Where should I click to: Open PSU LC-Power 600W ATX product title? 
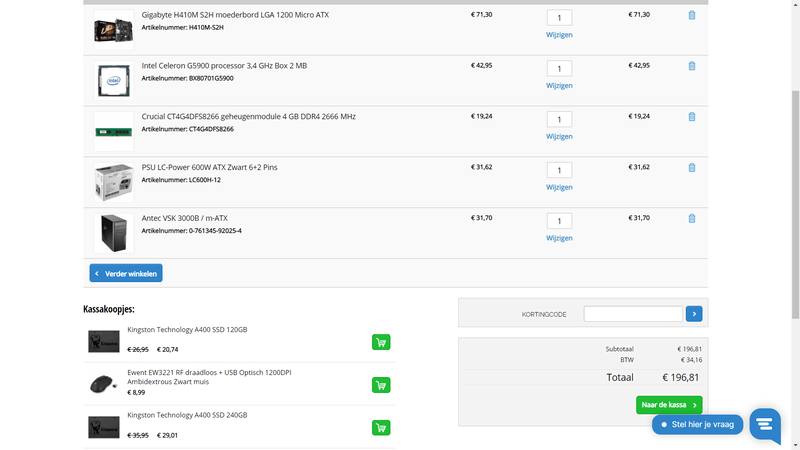pos(209,167)
